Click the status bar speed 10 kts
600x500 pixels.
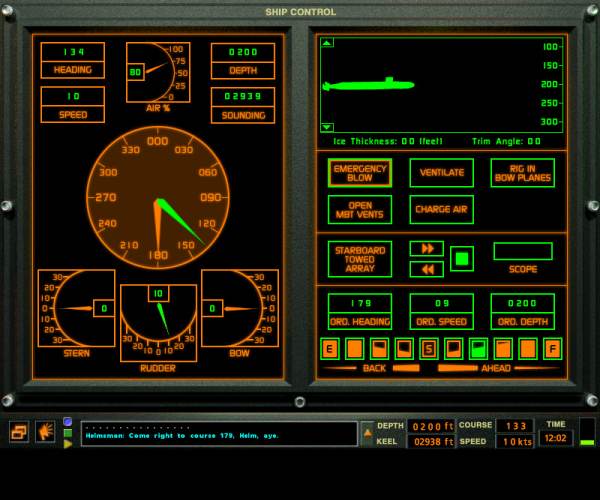click(x=515, y=442)
